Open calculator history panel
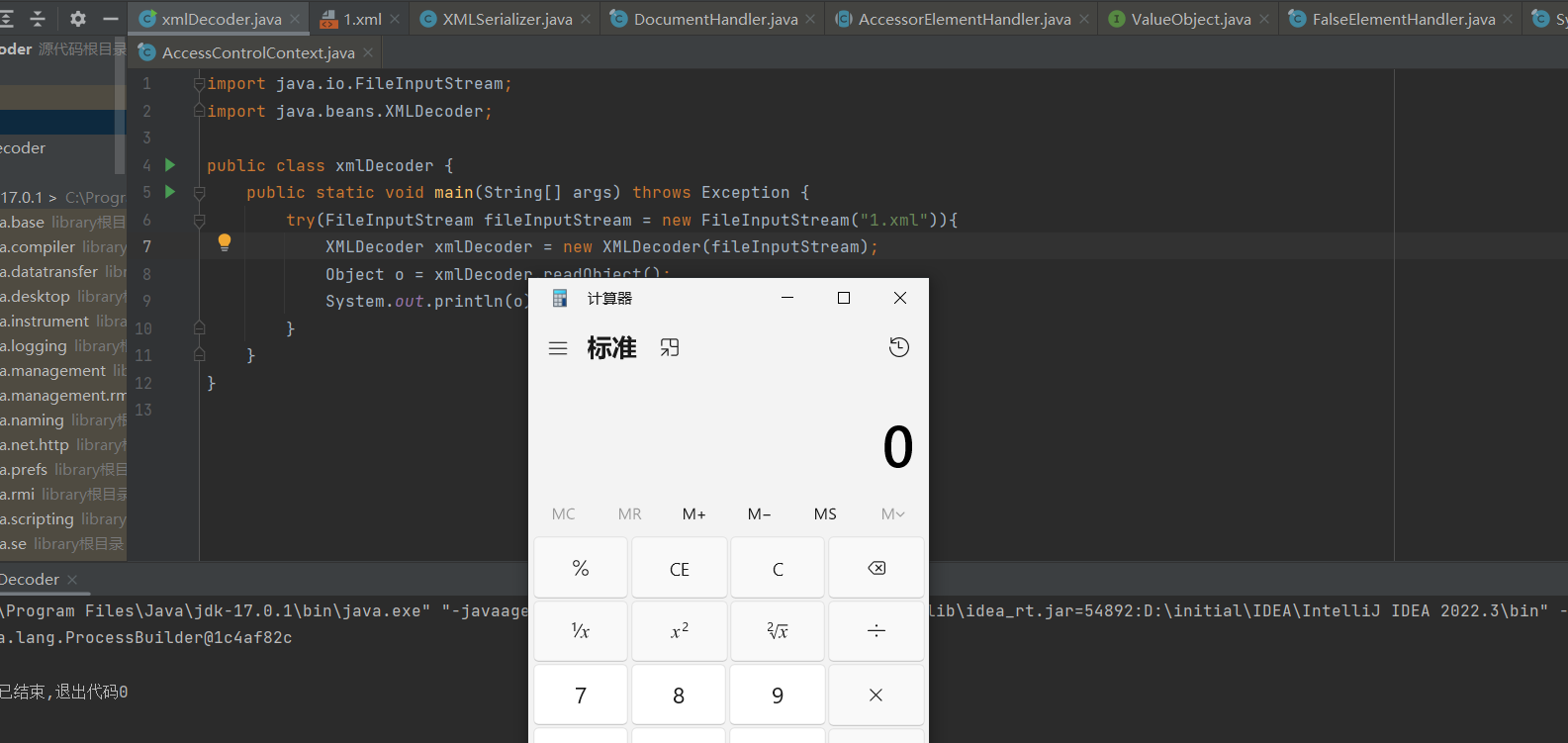1568x743 pixels. pos(899,347)
